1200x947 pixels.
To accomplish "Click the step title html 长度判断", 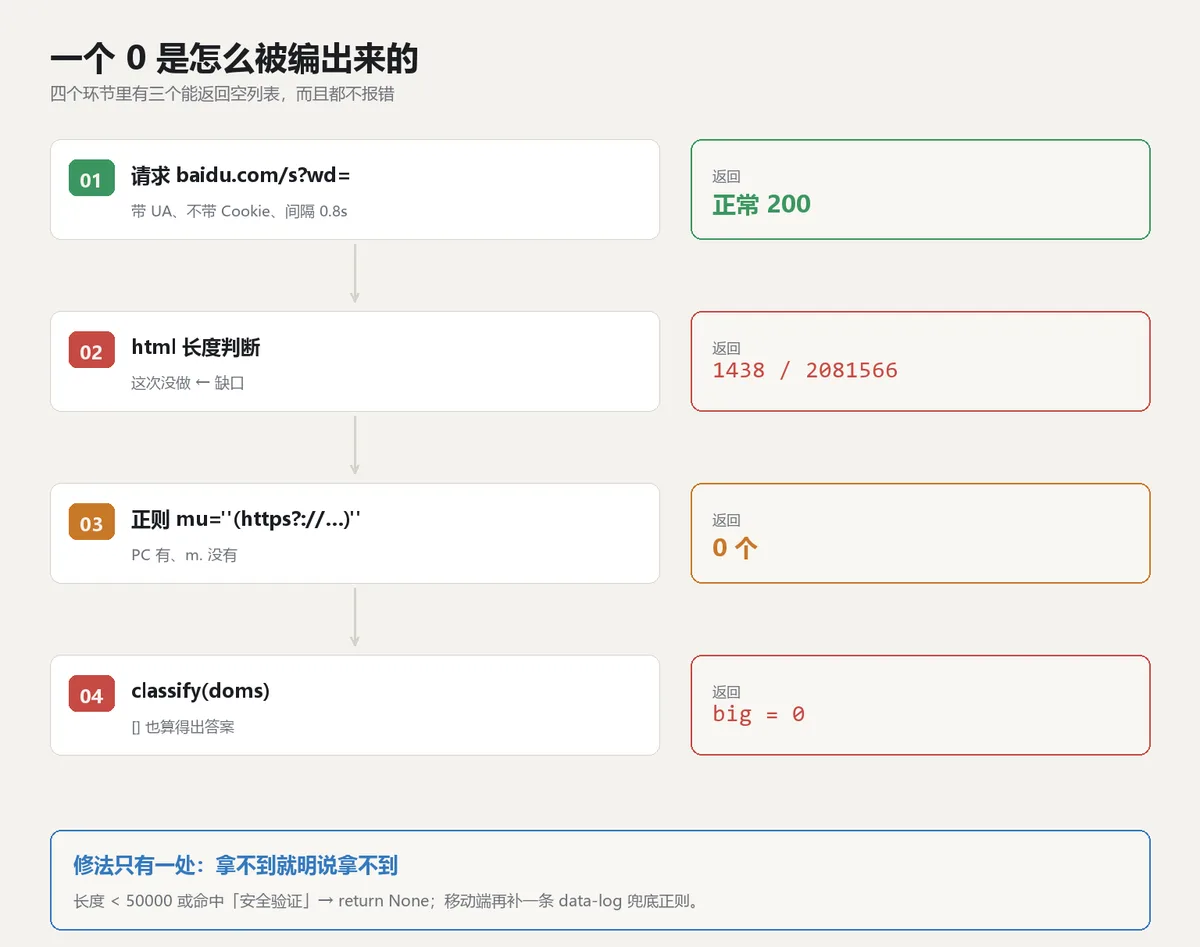I will coord(196,348).
